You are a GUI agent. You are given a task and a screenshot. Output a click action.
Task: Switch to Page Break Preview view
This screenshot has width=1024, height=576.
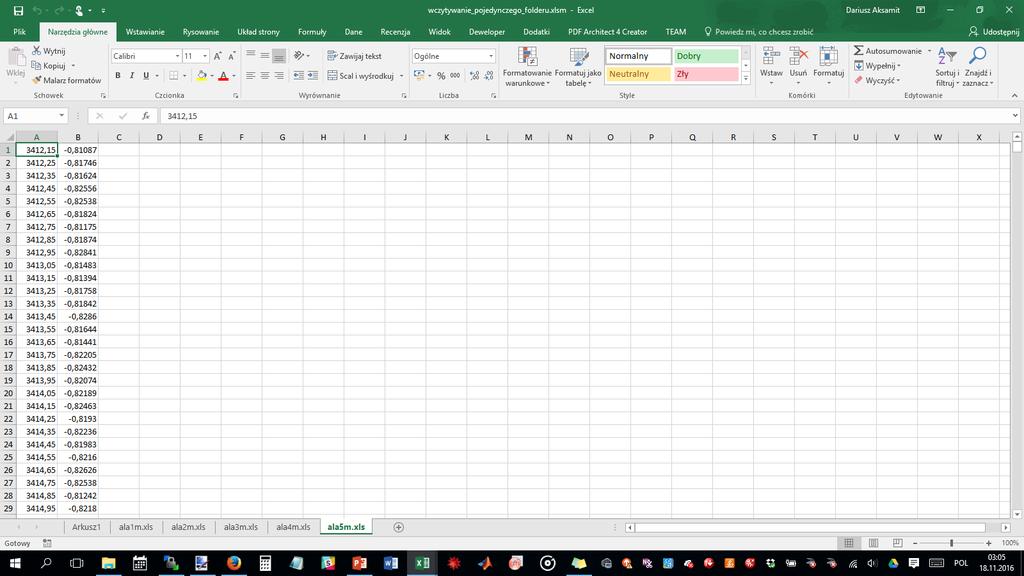[x=898, y=543]
